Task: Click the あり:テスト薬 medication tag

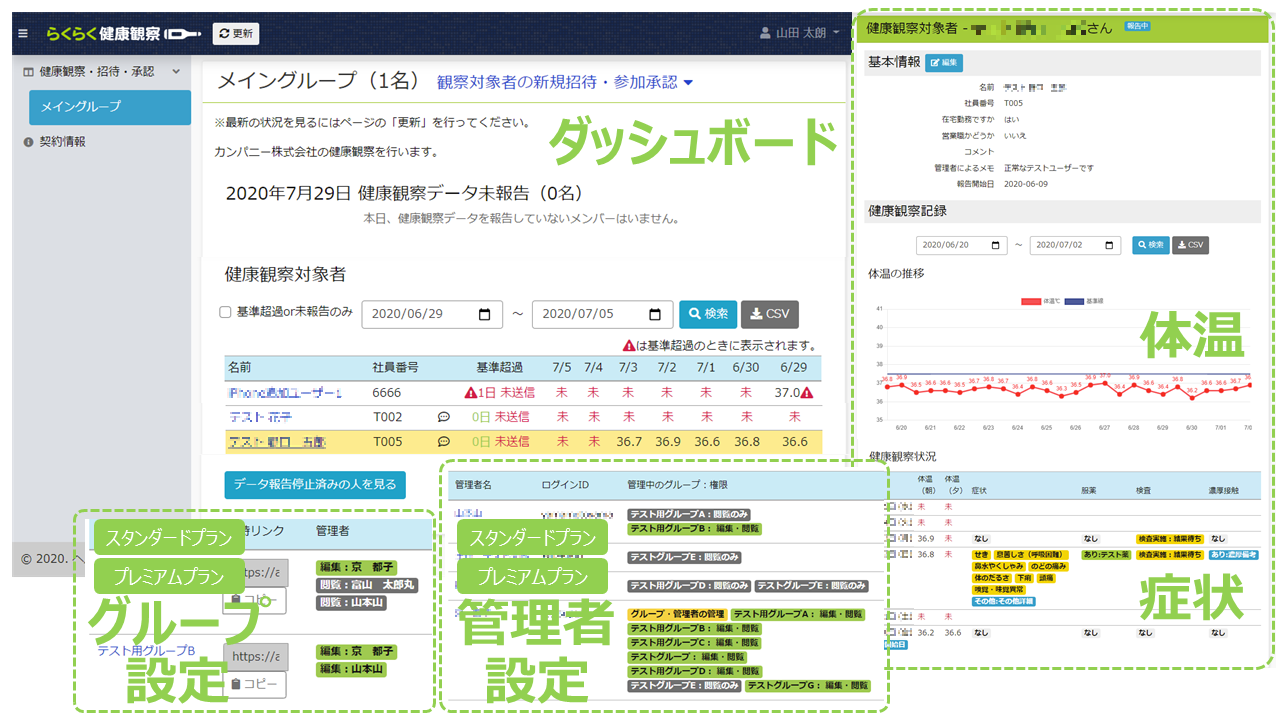Action: click(1106, 554)
